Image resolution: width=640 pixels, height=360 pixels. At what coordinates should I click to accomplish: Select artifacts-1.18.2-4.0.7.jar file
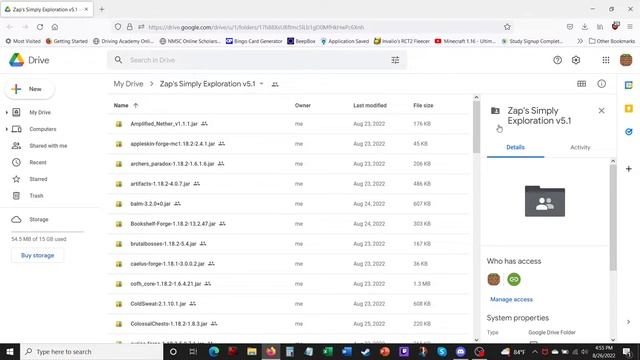coord(289,184)
